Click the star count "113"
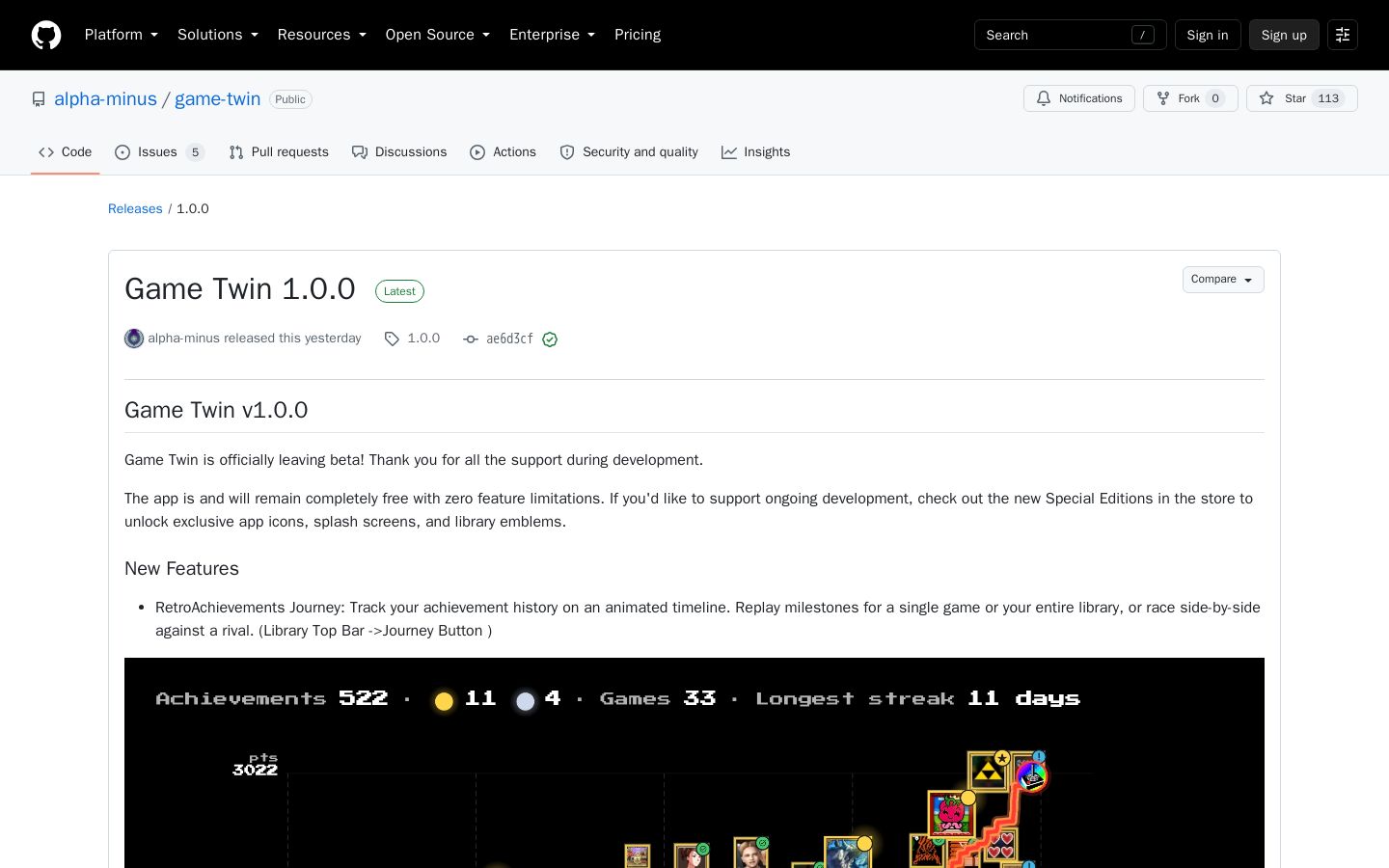Viewport: 1389px width, 868px height. point(1328,98)
